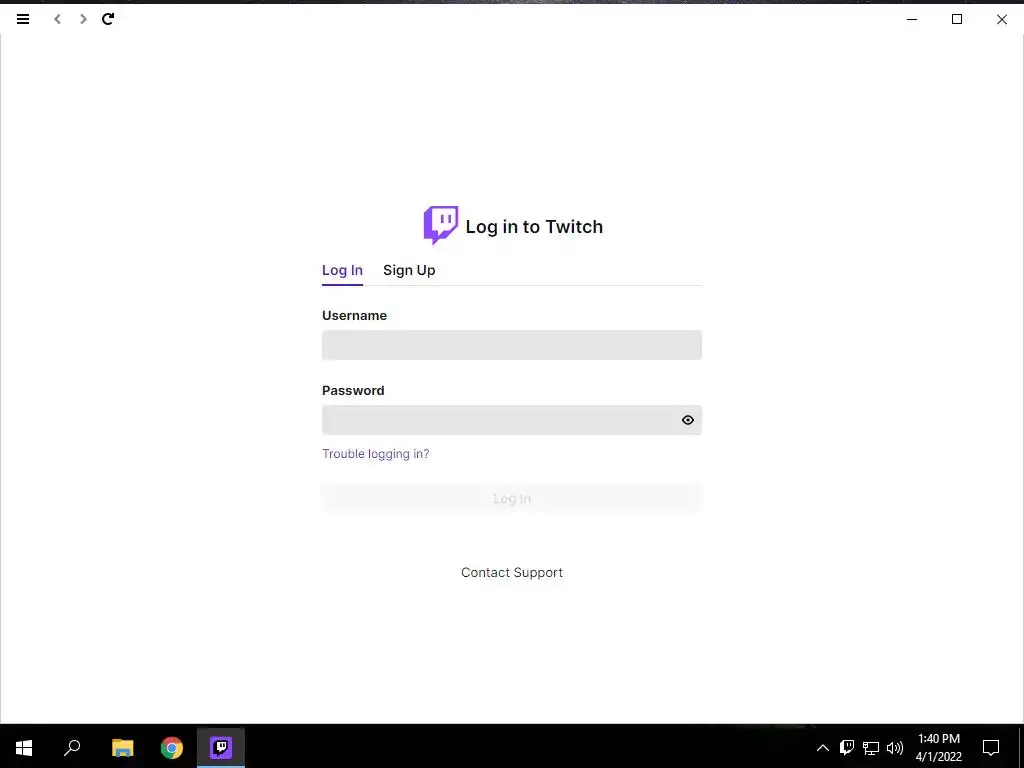Click the Username label text
This screenshot has height=768, width=1024.
[355, 315]
